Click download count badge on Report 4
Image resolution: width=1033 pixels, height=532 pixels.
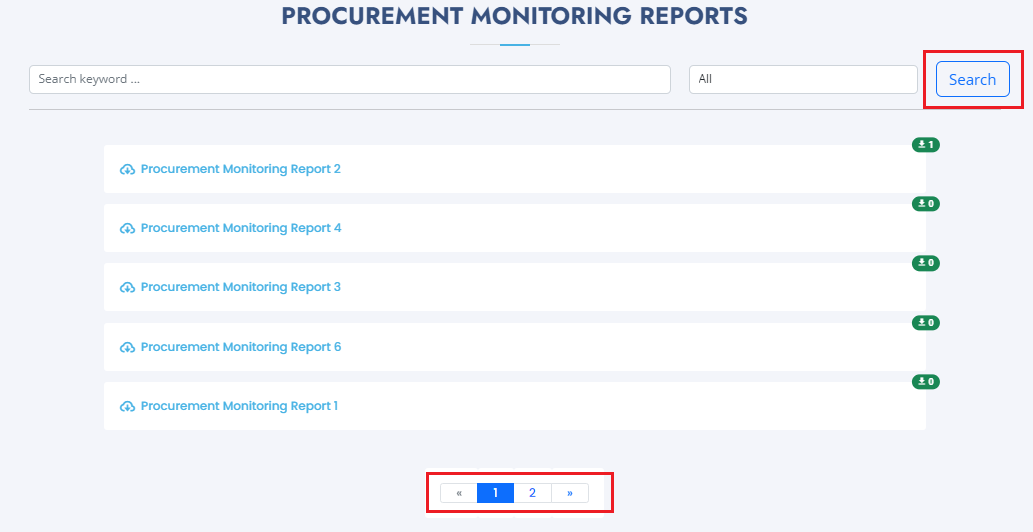[x=926, y=204]
